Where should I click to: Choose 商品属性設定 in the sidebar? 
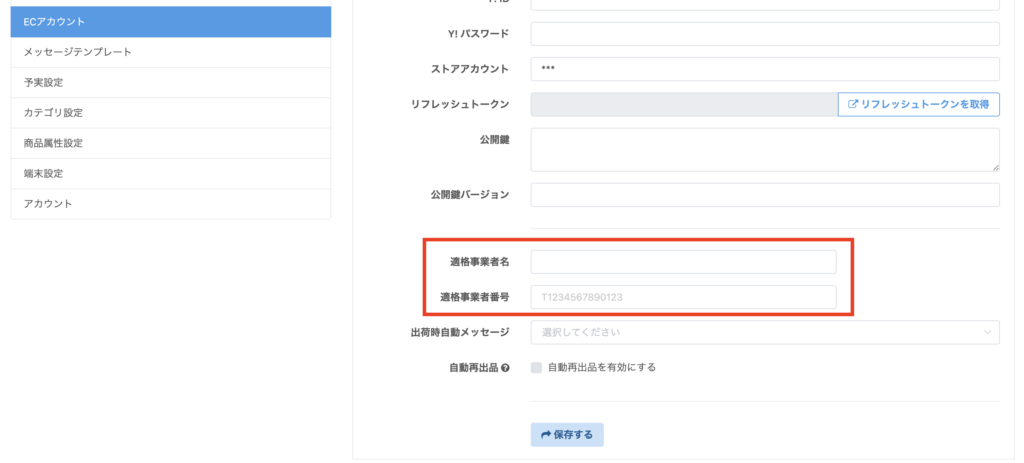[x=170, y=143]
